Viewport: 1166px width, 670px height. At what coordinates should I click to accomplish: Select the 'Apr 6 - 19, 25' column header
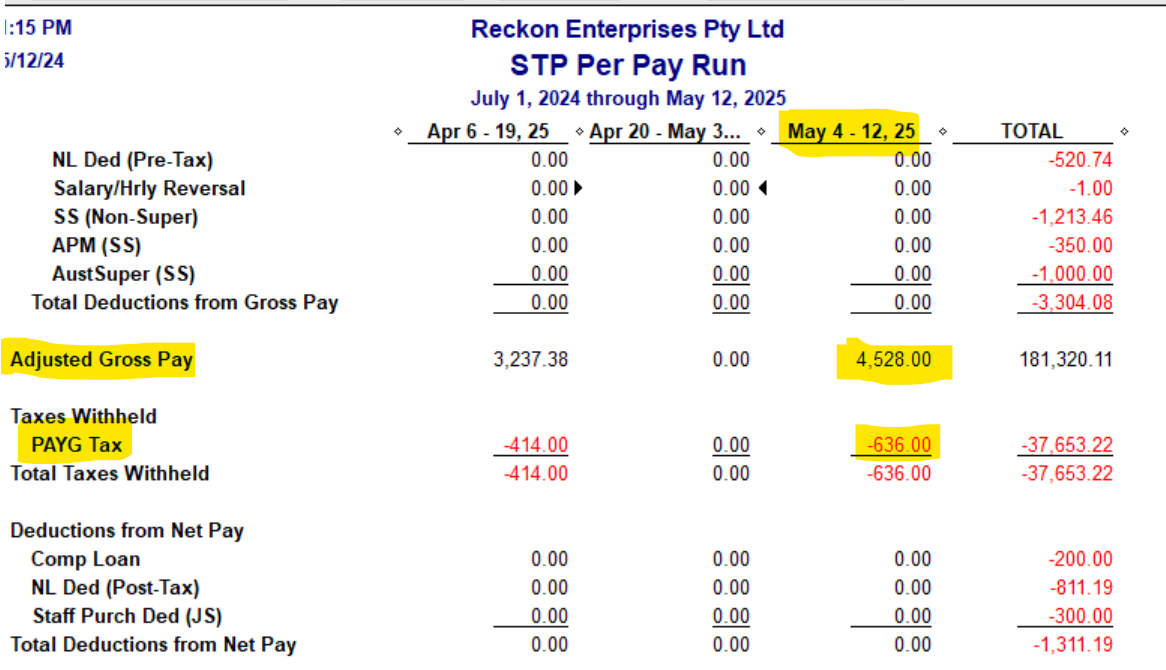coord(488,132)
